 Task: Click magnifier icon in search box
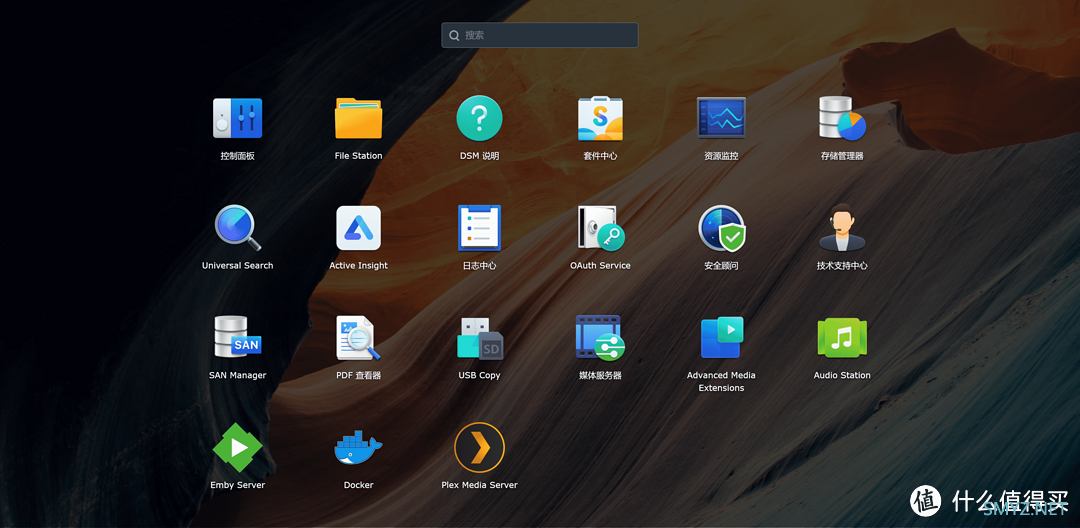click(454, 35)
